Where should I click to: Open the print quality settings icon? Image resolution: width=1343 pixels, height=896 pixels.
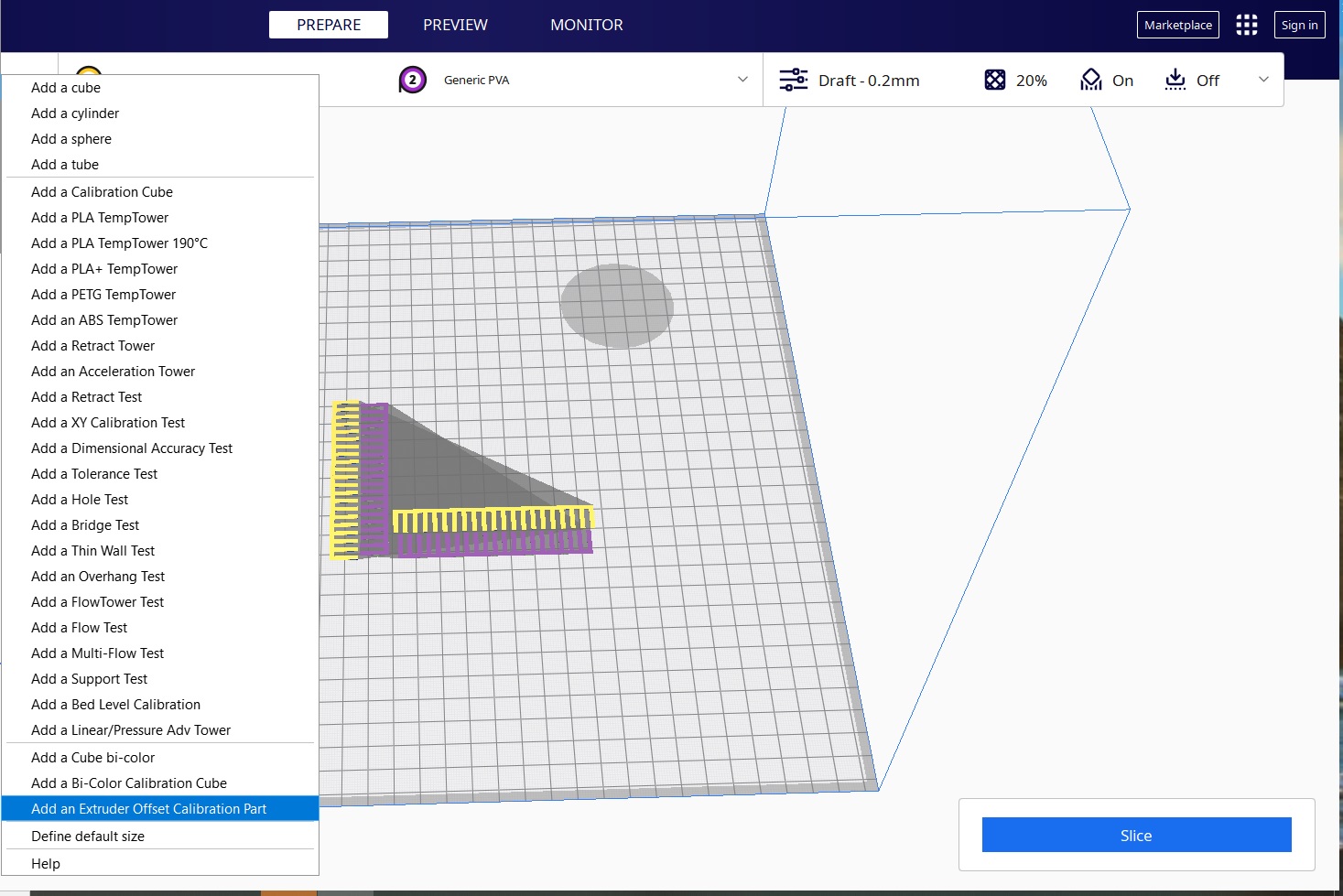793,80
